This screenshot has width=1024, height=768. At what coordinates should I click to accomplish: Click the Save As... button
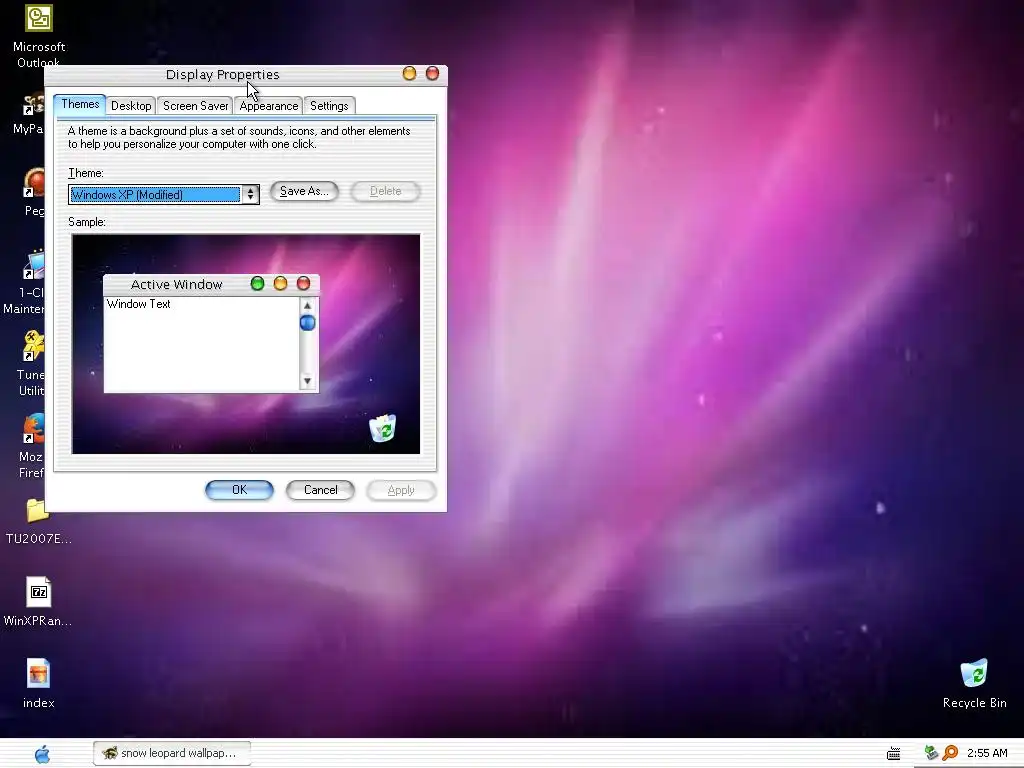click(304, 191)
